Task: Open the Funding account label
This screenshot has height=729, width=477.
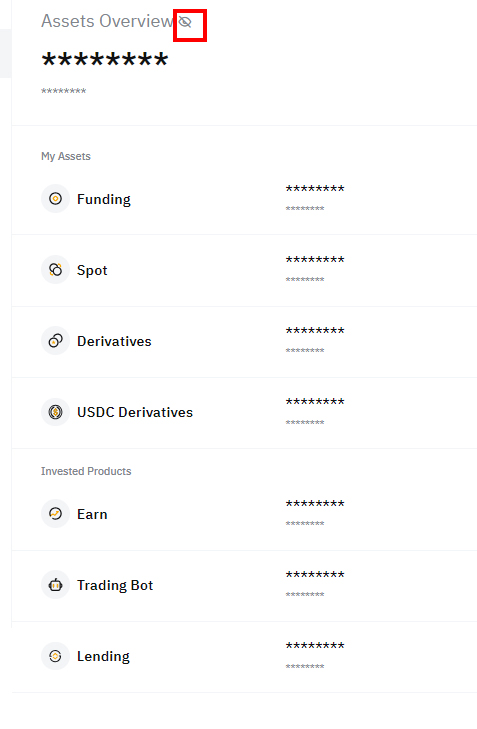Action: tap(104, 199)
